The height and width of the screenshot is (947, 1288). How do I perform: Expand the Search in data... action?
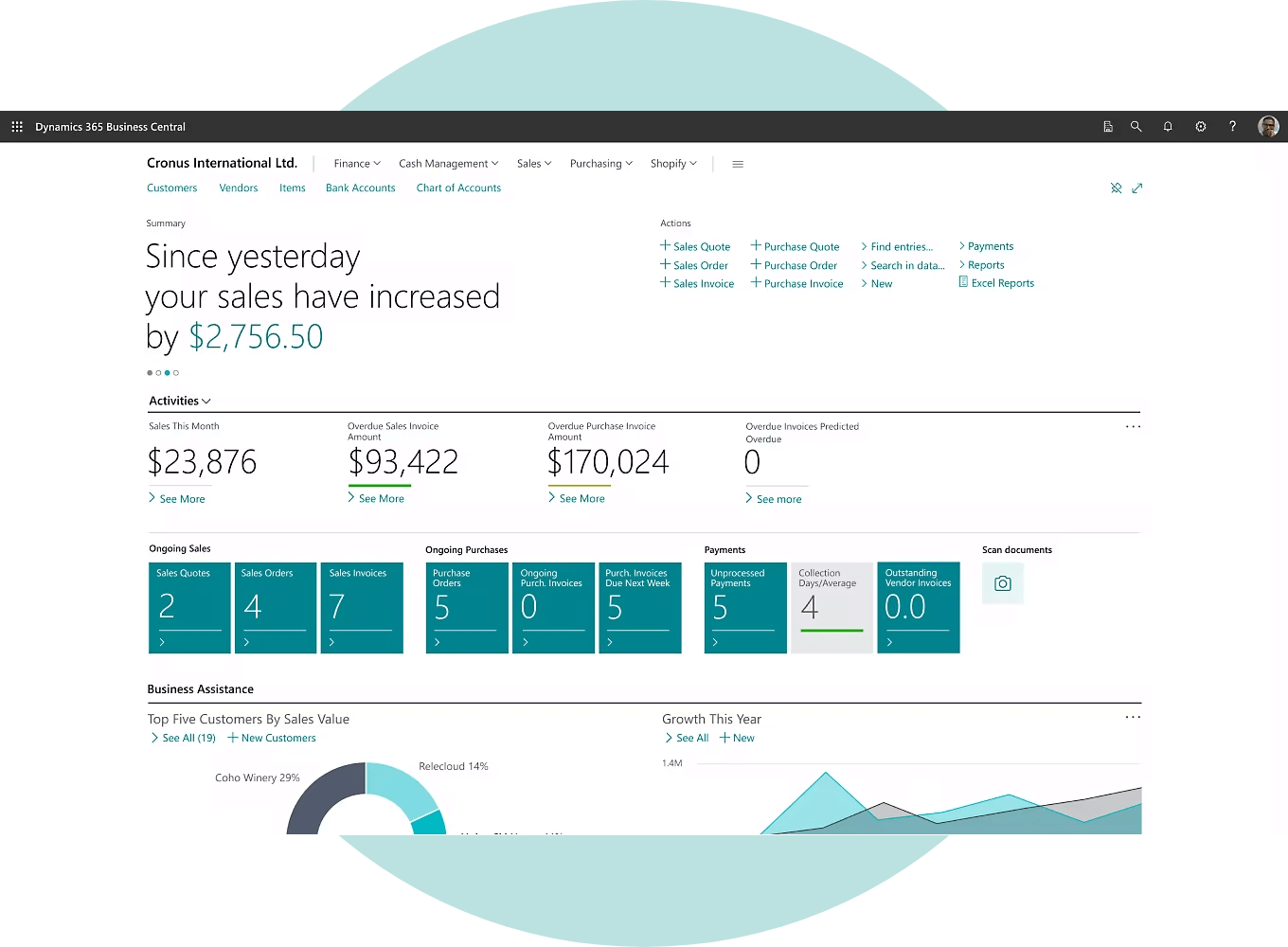pos(903,265)
